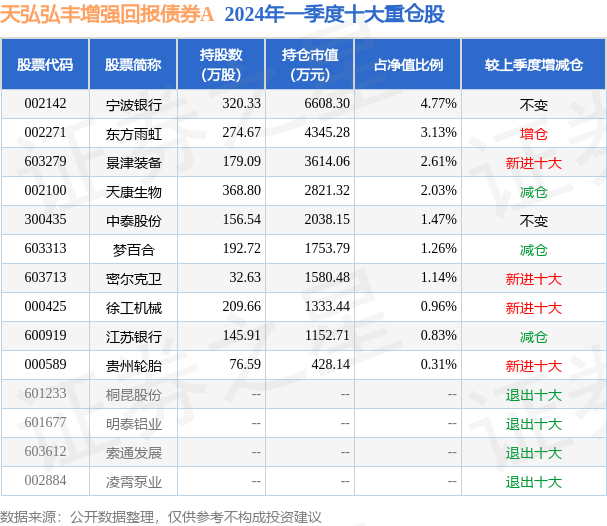This screenshot has height=526, width=607.
Task: Select the greyed 凌霄泵业 entry
Action: coord(134,482)
